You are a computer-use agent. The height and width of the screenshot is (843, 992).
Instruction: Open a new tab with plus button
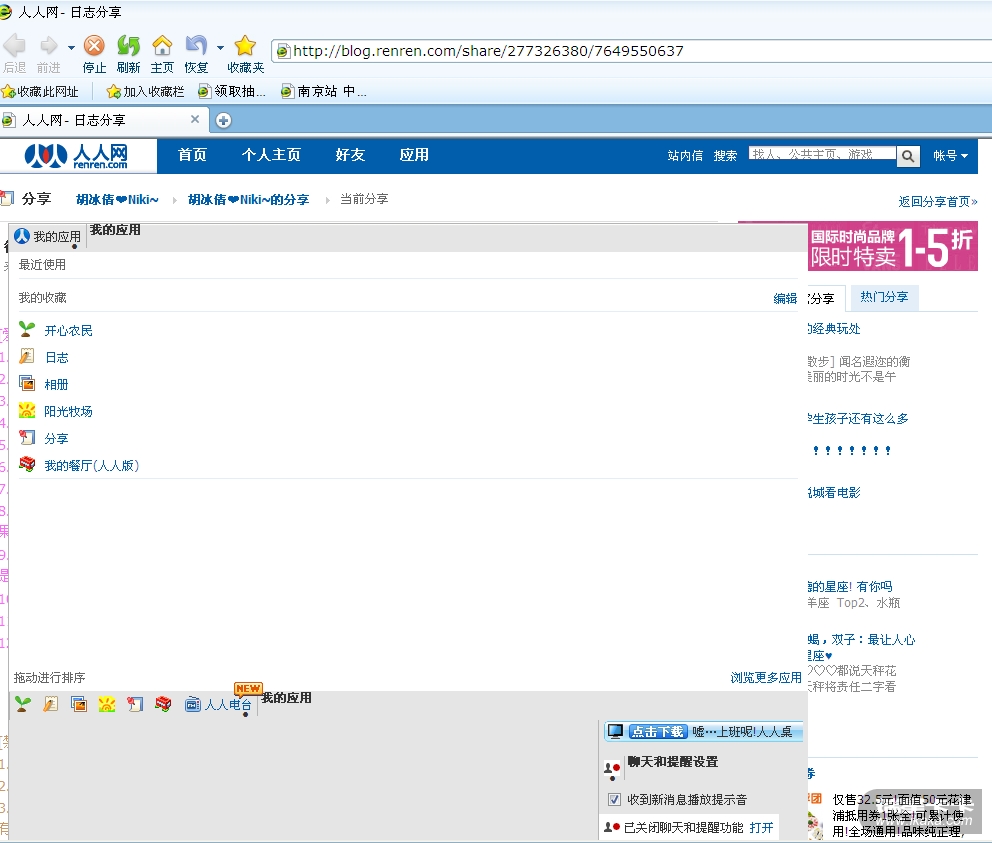tap(223, 120)
